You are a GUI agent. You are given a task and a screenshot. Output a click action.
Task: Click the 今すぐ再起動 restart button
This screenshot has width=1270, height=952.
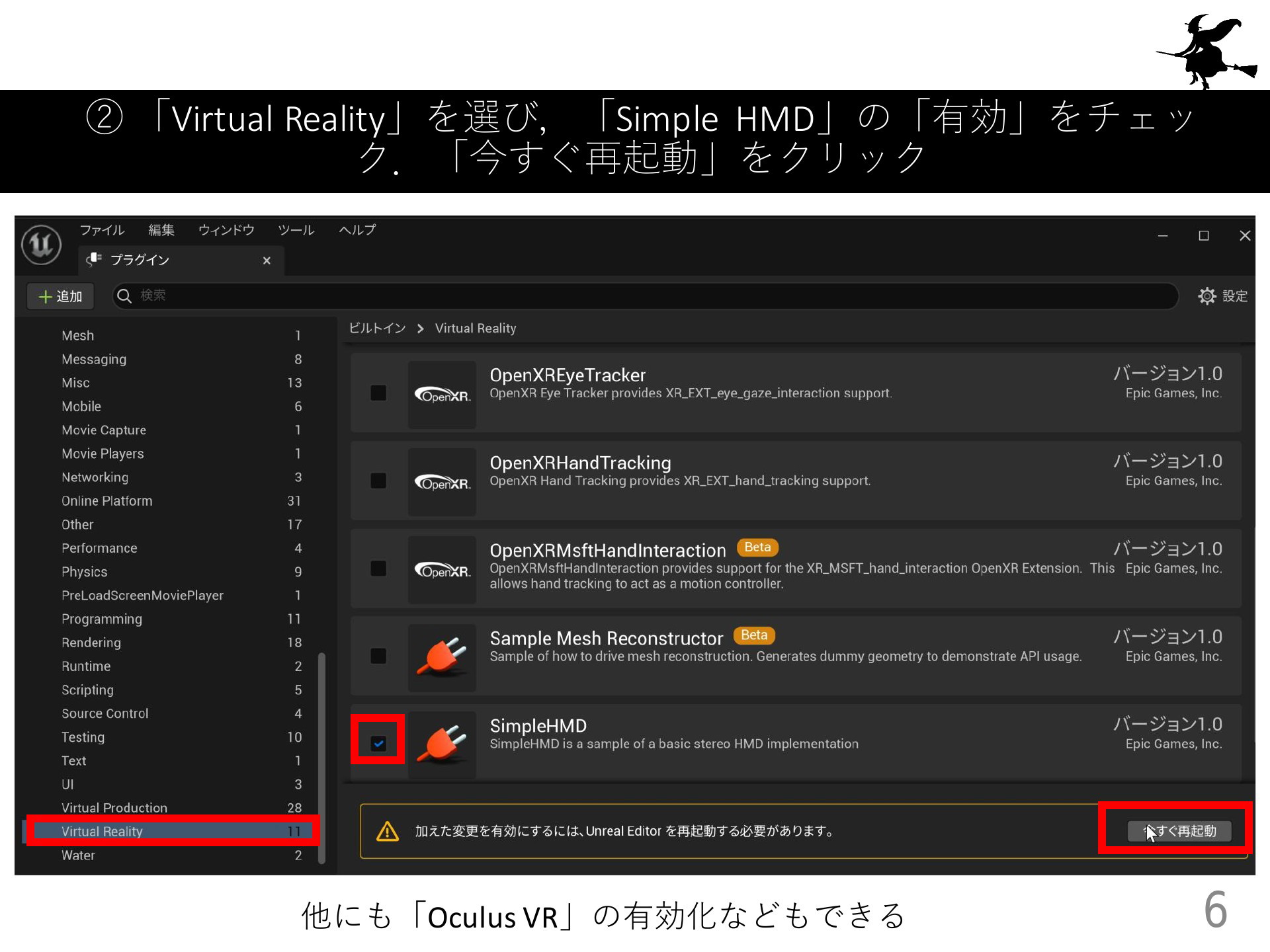point(1179,831)
